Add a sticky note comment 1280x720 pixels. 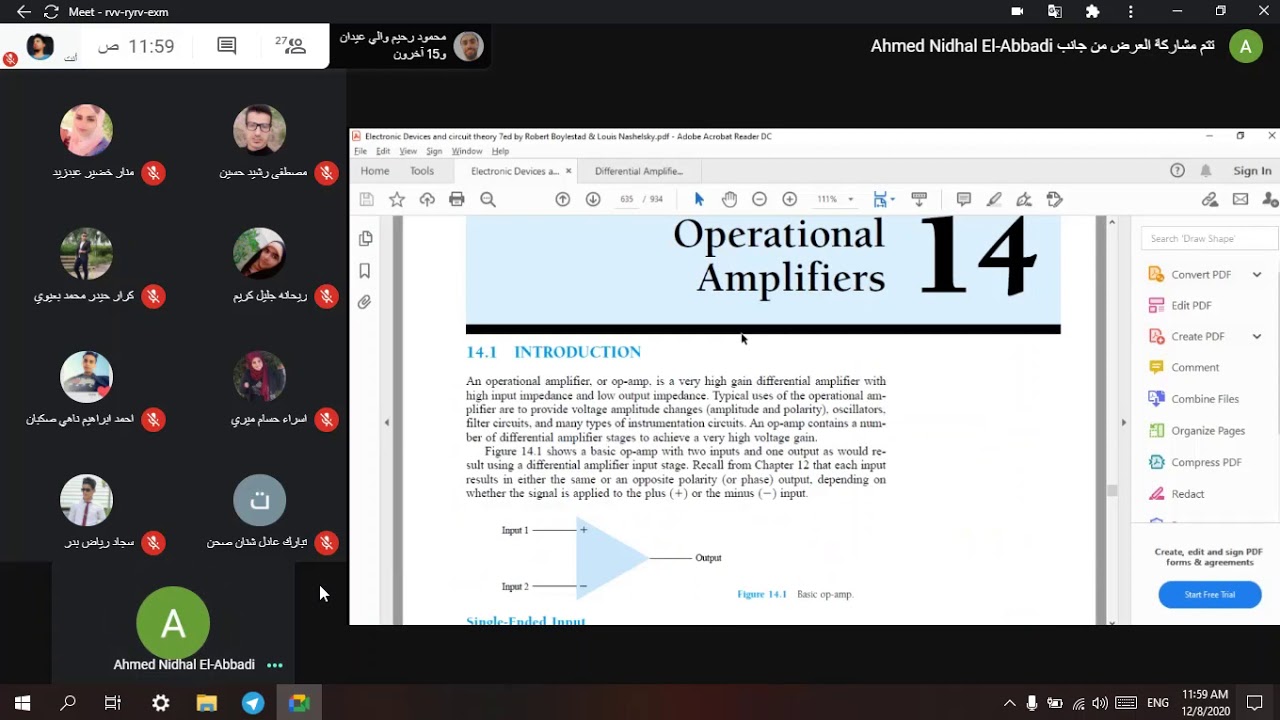pos(964,199)
